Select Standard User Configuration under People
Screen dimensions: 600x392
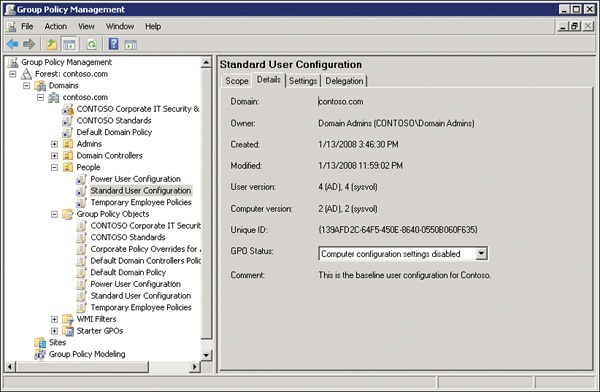pyautogui.click(x=141, y=191)
